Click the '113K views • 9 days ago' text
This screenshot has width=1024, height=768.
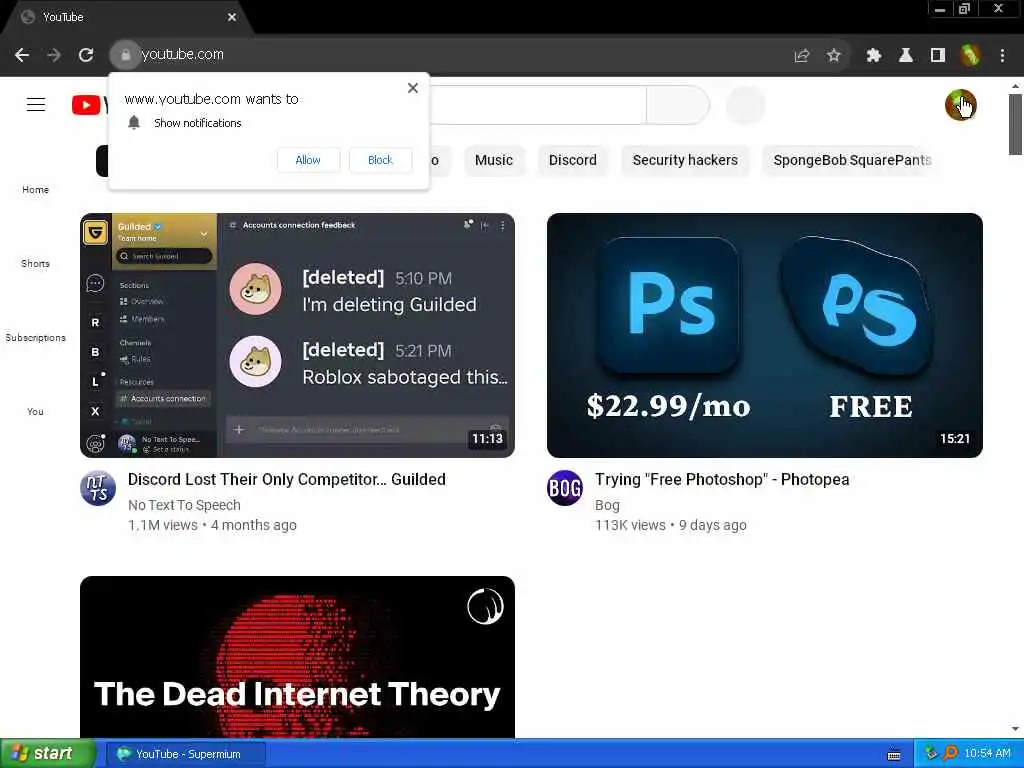point(671,525)
